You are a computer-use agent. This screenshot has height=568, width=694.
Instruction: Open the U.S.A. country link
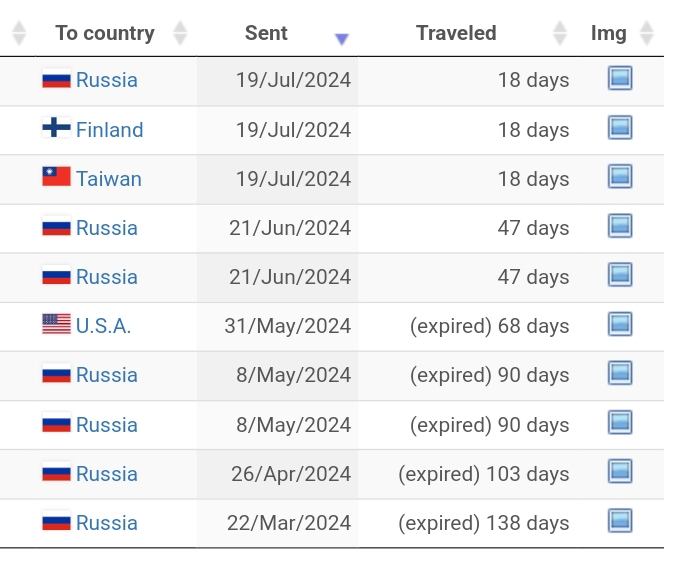point(103,326)
